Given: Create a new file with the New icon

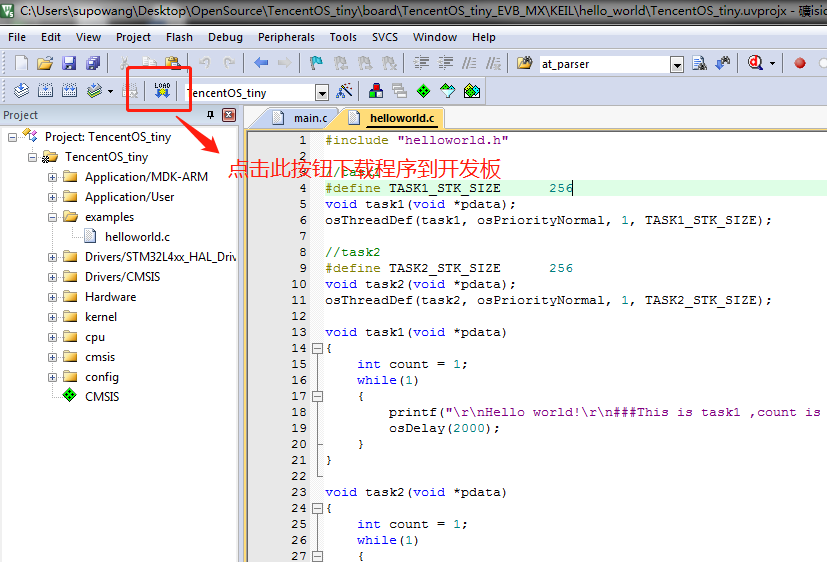Looking at the screenshot, I should point(22,63).
